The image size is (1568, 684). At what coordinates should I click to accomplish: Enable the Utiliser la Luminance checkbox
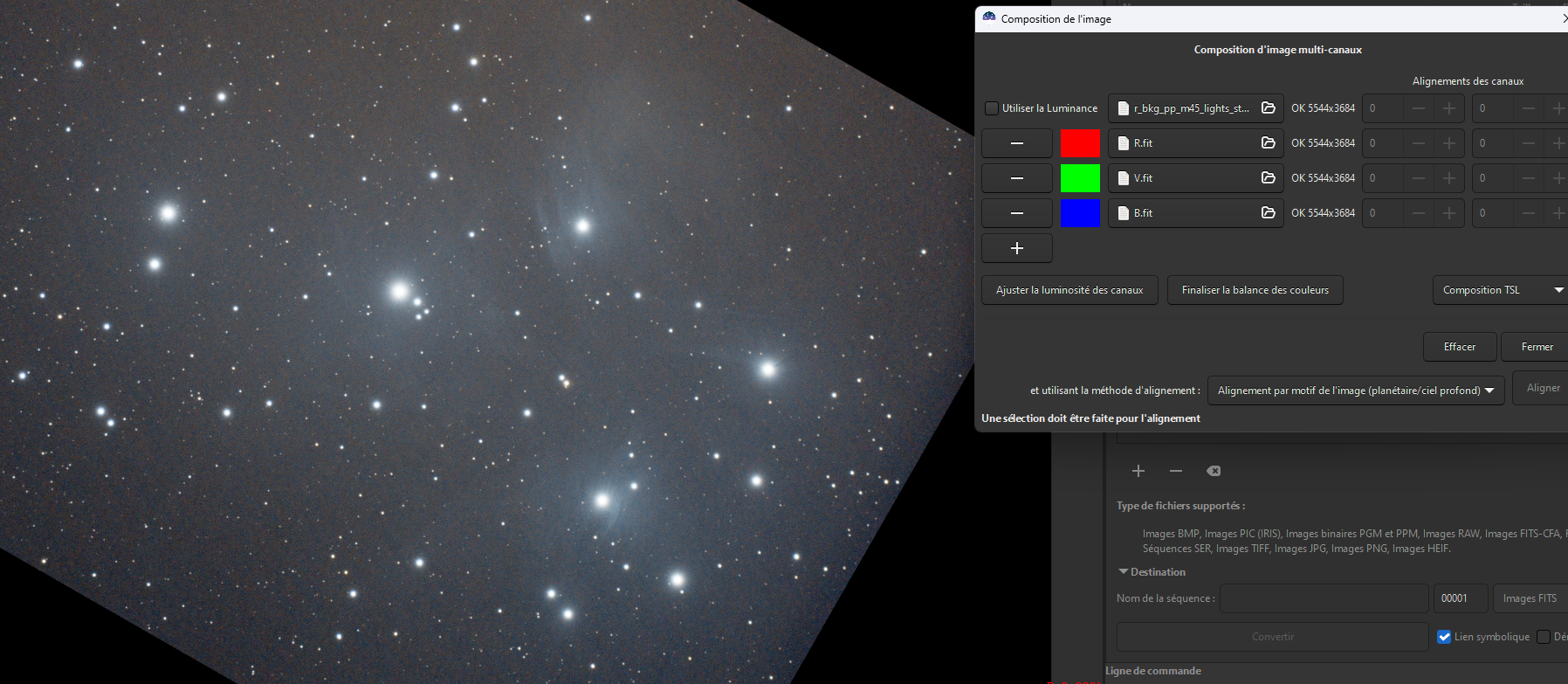[992, 108]
